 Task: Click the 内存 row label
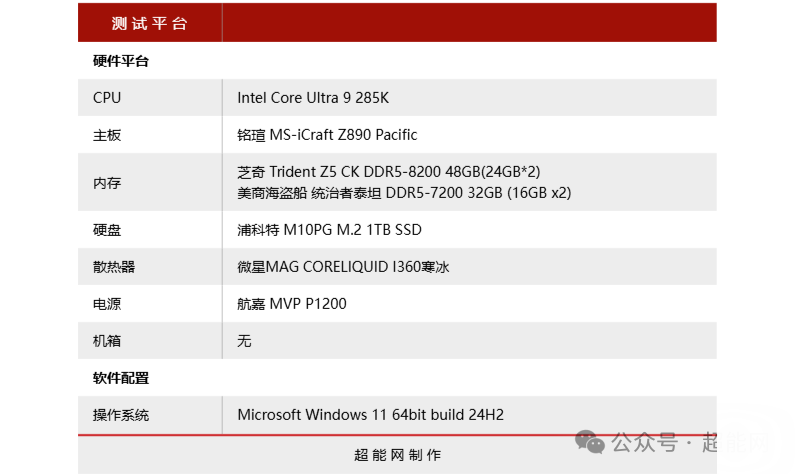tap(107, 183)
